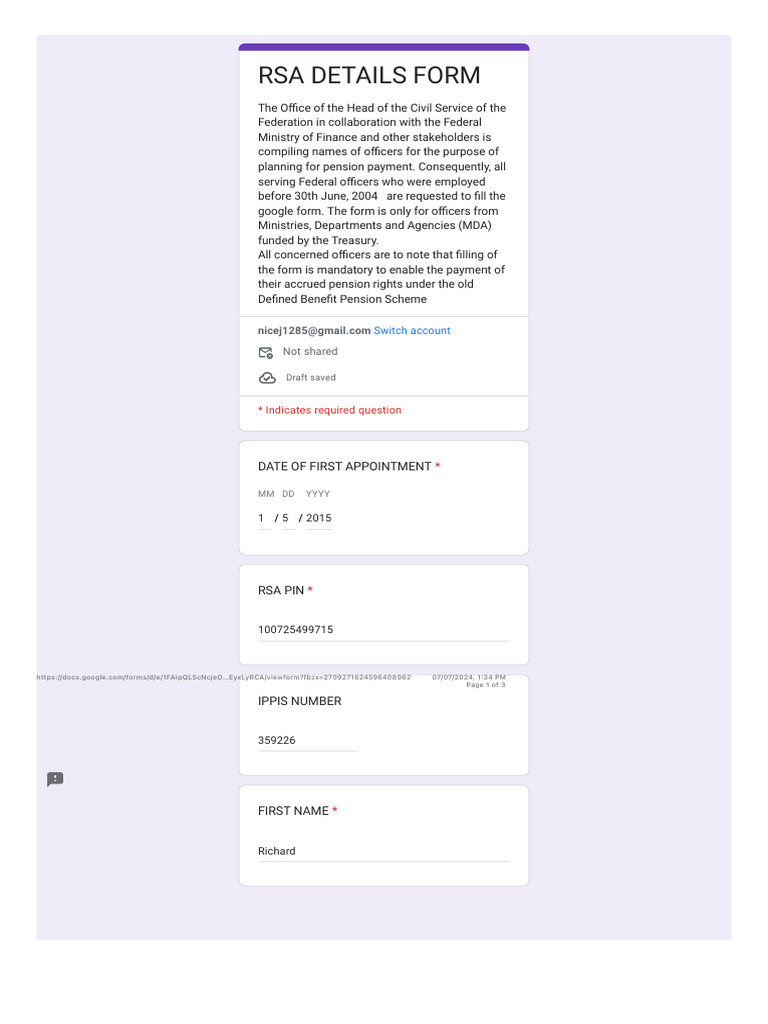Click the Draft saved cloud icon
The height and width of the screenshot is (1024, 768).
[x=267, y=378]
